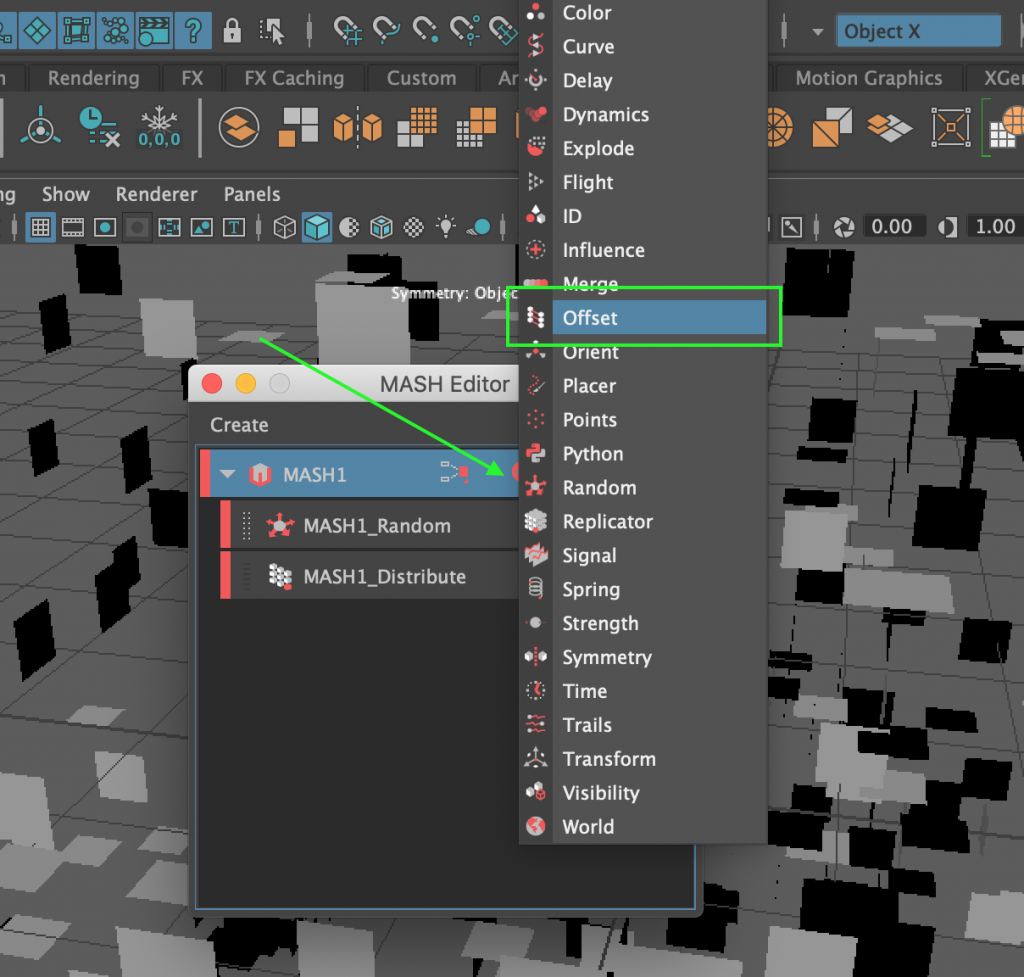Toggle the selection lock padlock icon
Viewport: 1024px width, 977px height.
(231, 30)
